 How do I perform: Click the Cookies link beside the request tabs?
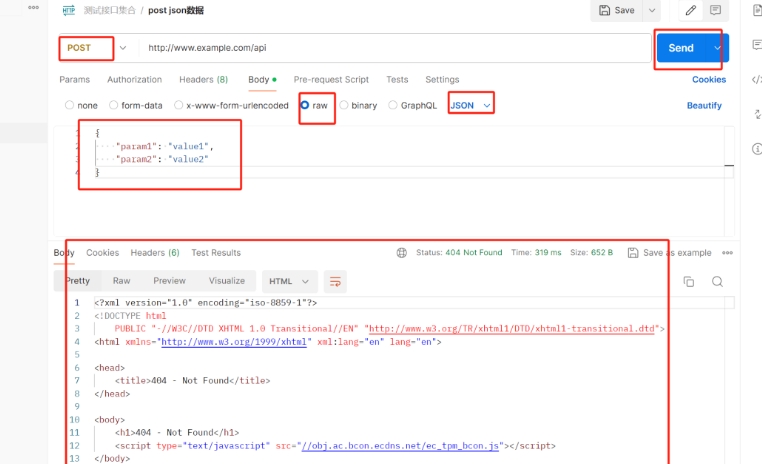(x=709, y=80)
